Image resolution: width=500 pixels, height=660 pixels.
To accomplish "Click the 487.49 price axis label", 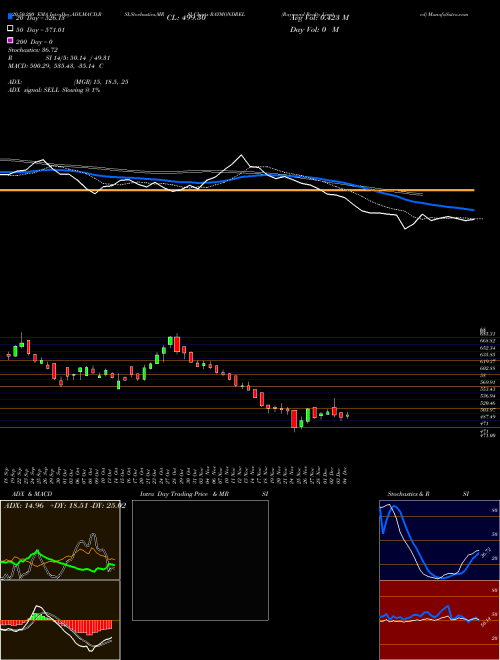I will (488, 417).
